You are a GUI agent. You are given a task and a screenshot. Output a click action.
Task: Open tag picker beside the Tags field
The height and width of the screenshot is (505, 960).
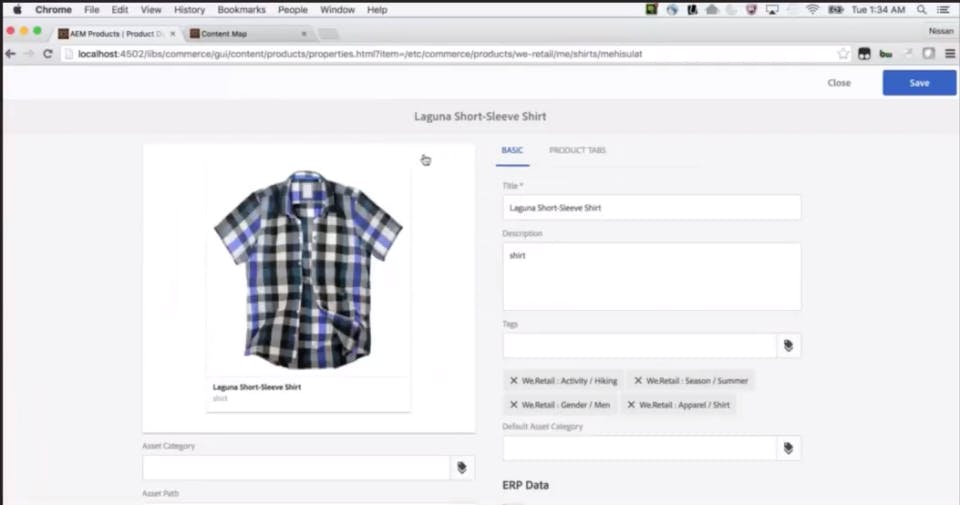point(789,346)
